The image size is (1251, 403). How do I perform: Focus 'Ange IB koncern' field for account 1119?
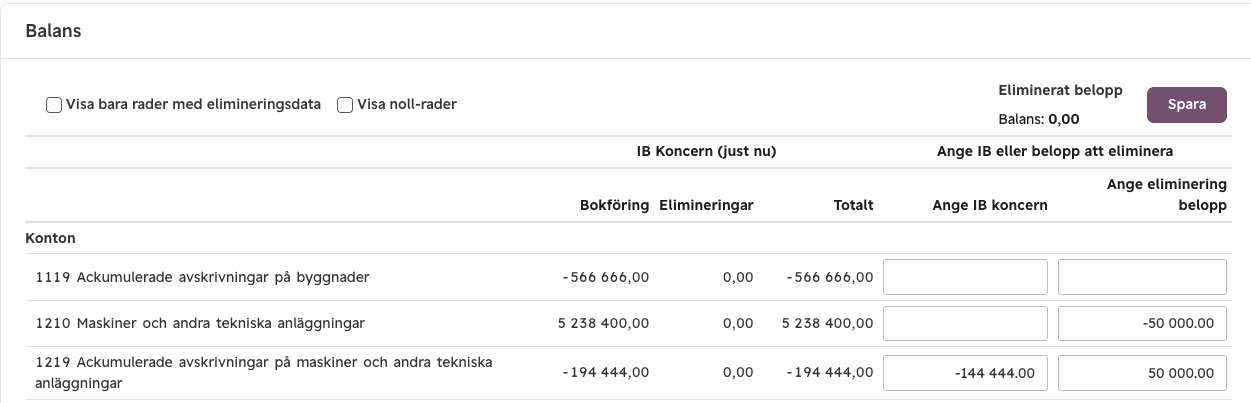965,277
